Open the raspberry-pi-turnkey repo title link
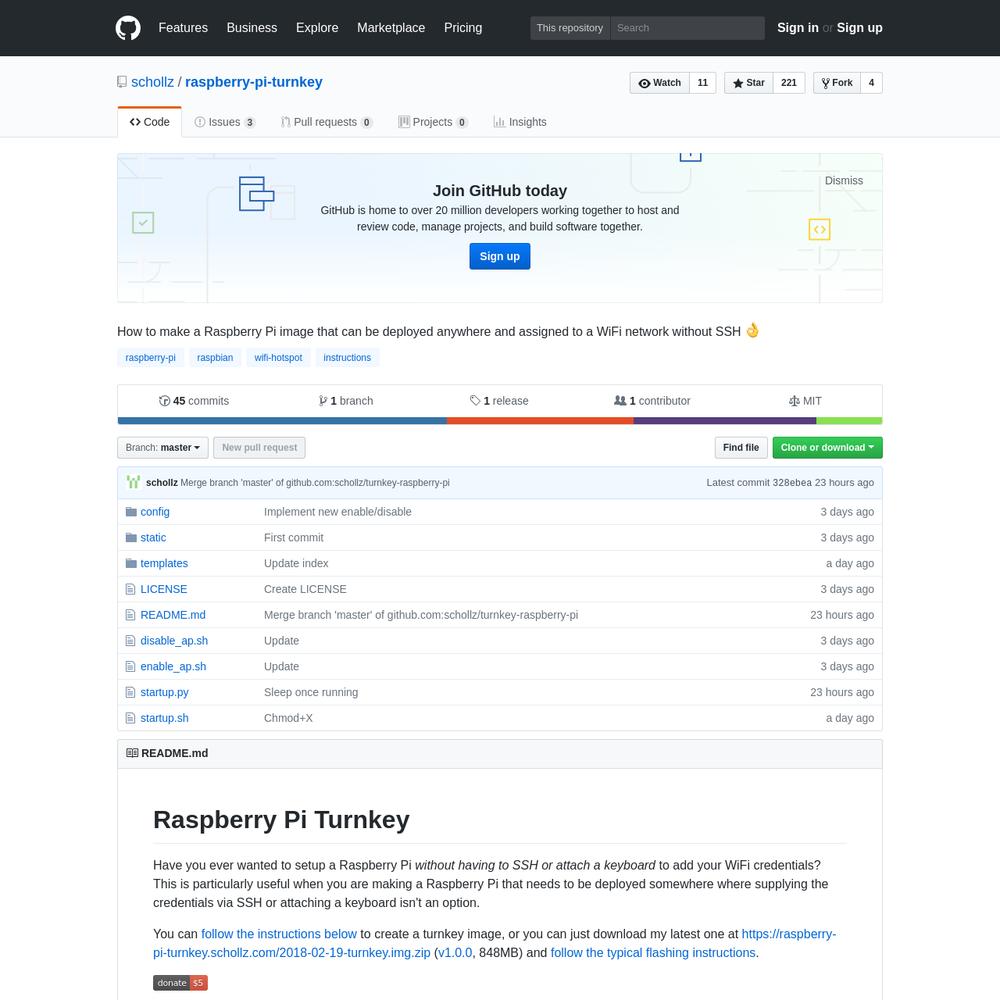Viewport: 1000px width, 1000px height. pos(254,82)
